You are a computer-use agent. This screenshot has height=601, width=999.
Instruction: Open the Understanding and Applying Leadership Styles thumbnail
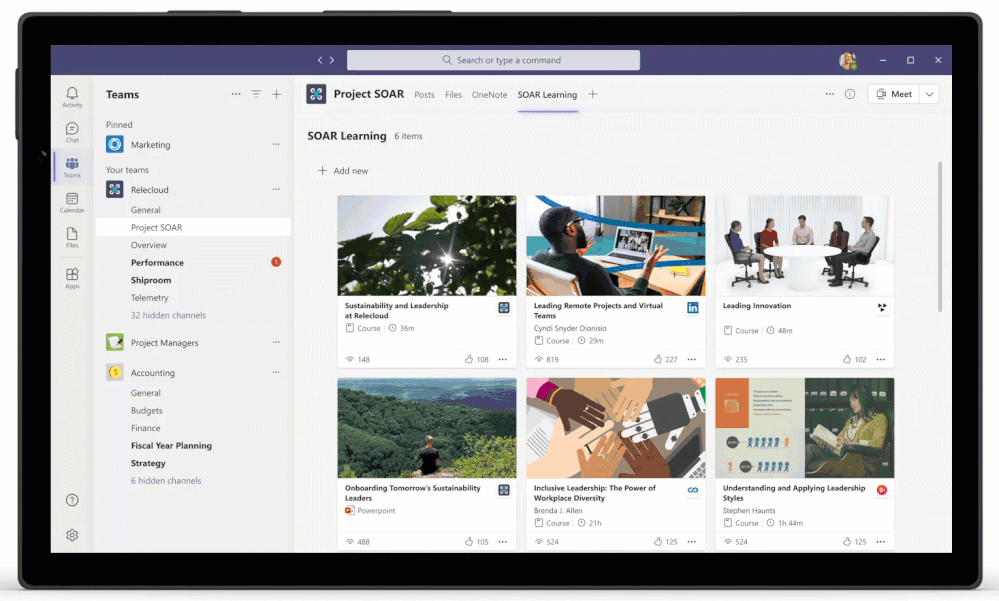[x=805, y=428]
